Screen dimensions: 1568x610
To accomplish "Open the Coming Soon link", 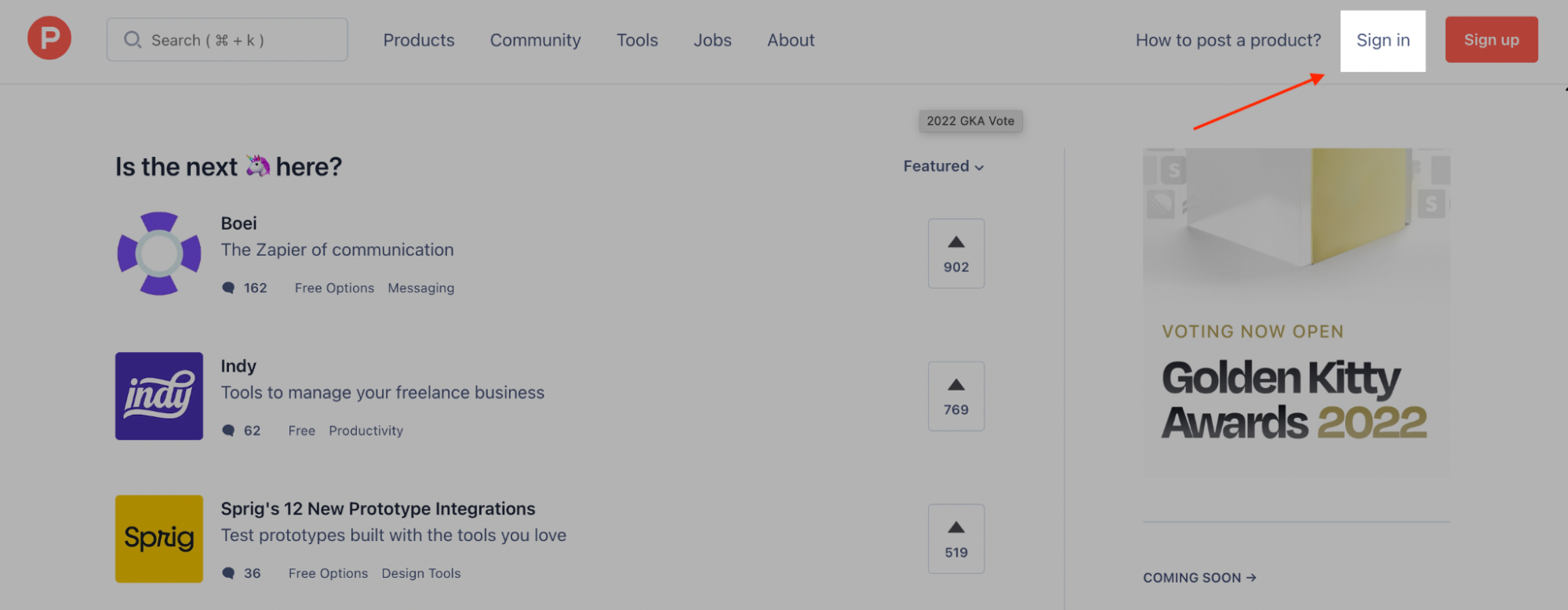I will coord(1199,578).
